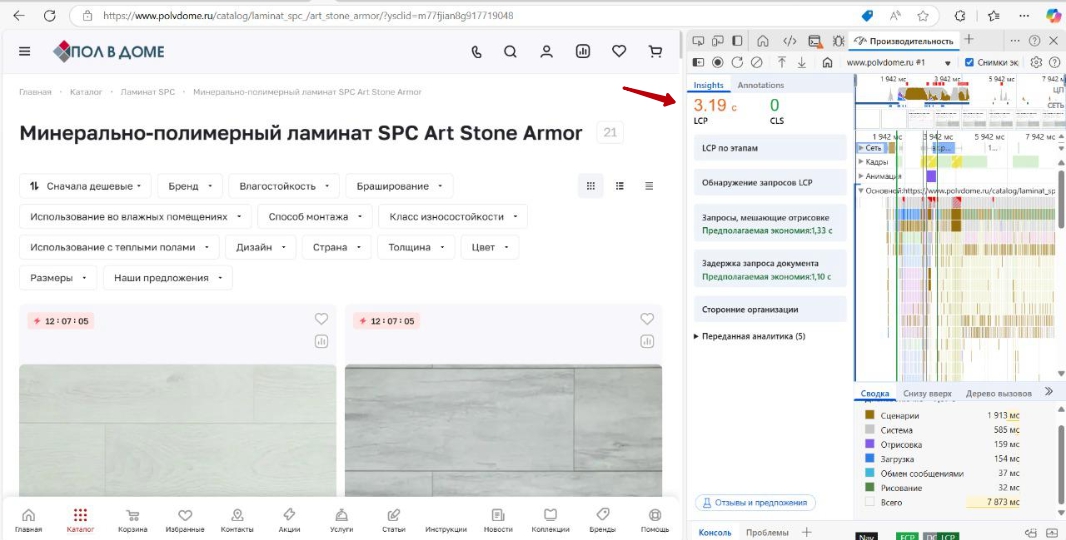Viewport: 1066px width, 540px height.
Task: Add second product to comparison
Action: [647, 341]
